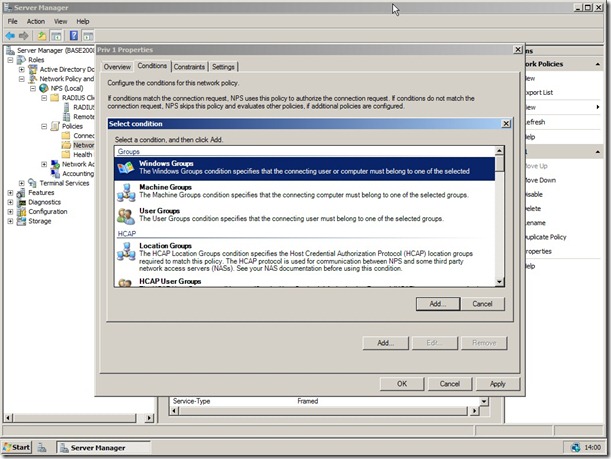The height and width of the screenshot is (459, 611).
Task: Click Move Down in actions pane
Action: click(x=540, y=180)
